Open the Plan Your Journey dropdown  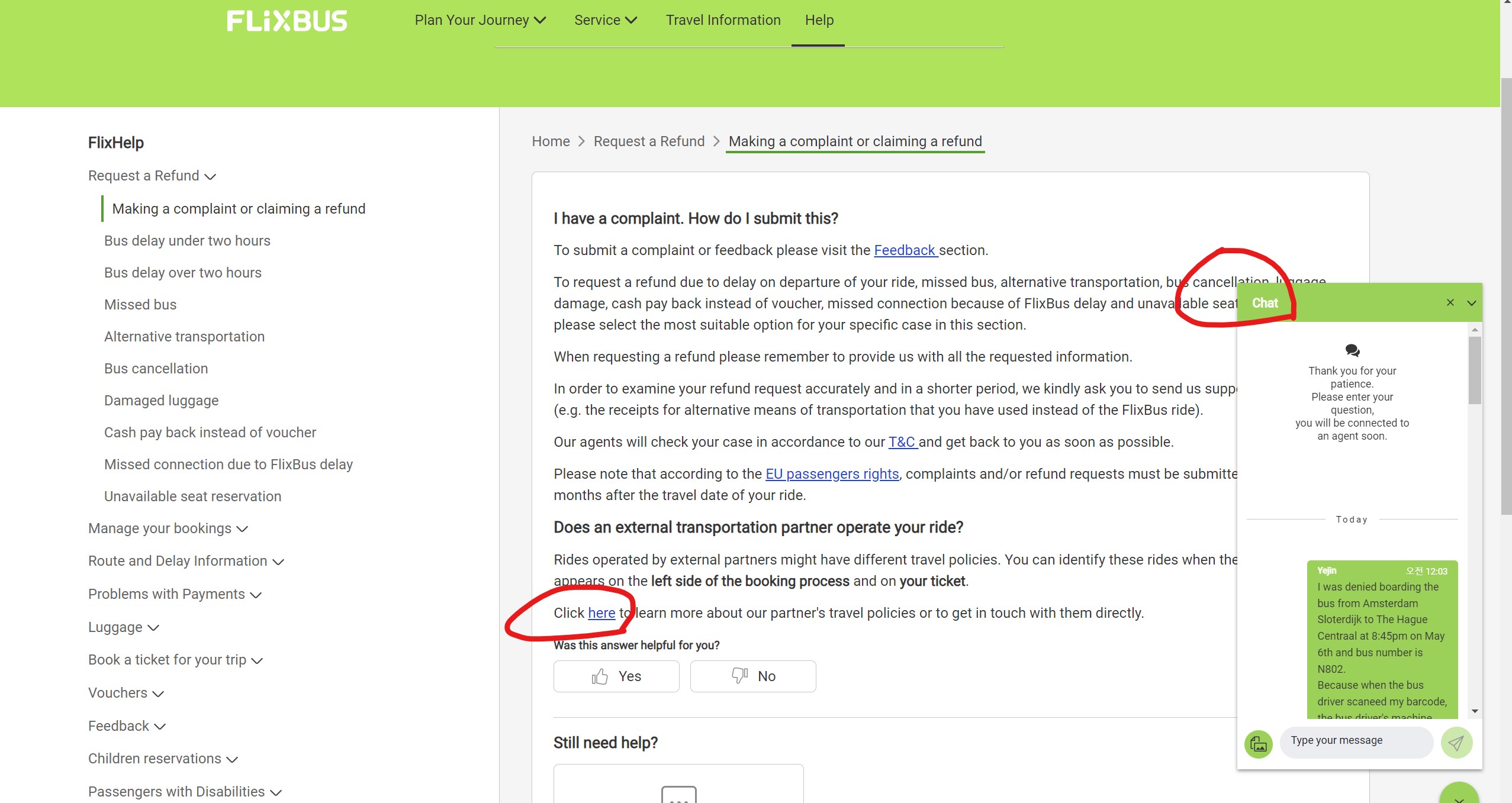tap(480, 20)
